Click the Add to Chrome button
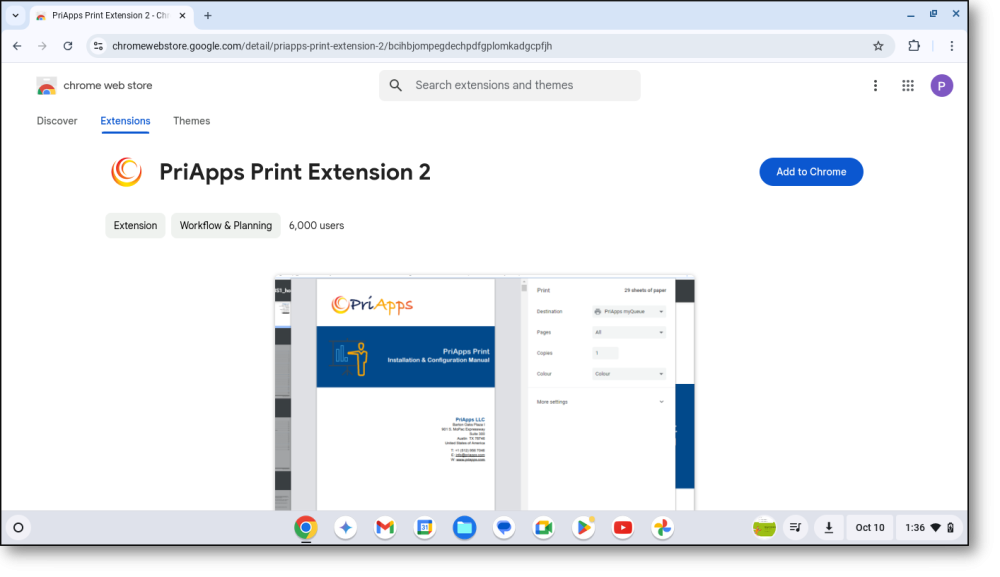Image resolution: width=1000 pixels, height=577 pixels. click(x=811, y=172)
